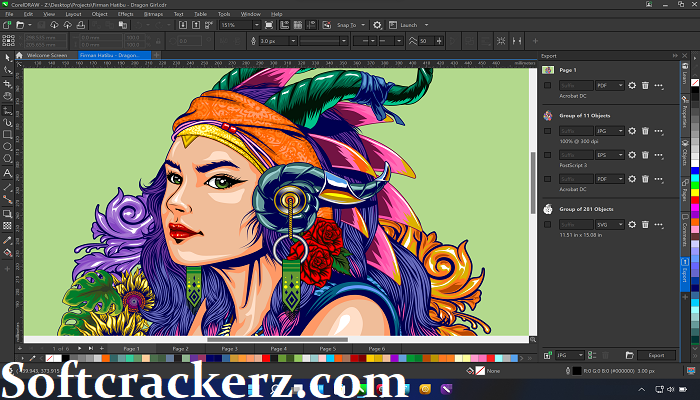Check Group of 11 Objects PDF checkbox
This screenshot has height=400, width=700.
pos(547,179)
